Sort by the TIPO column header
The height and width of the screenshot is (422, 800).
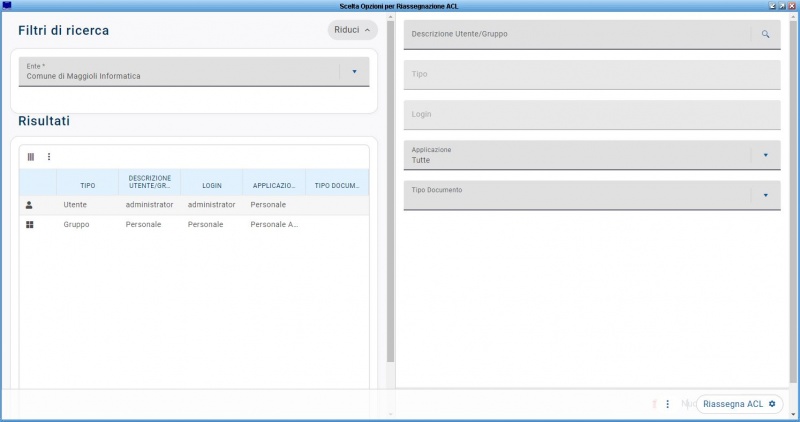88,185
